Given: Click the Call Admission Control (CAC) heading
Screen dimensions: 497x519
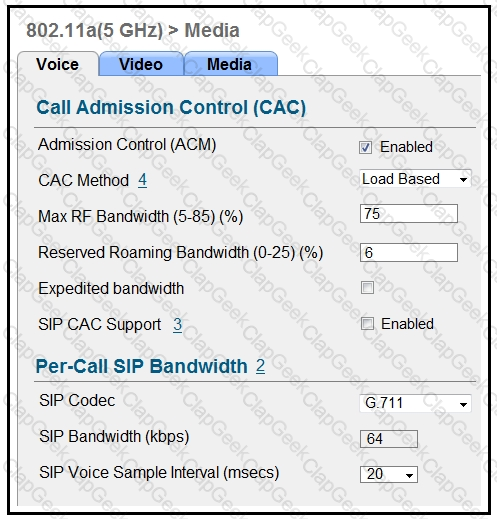Looking at the screenshot, I should pos(171,108).
